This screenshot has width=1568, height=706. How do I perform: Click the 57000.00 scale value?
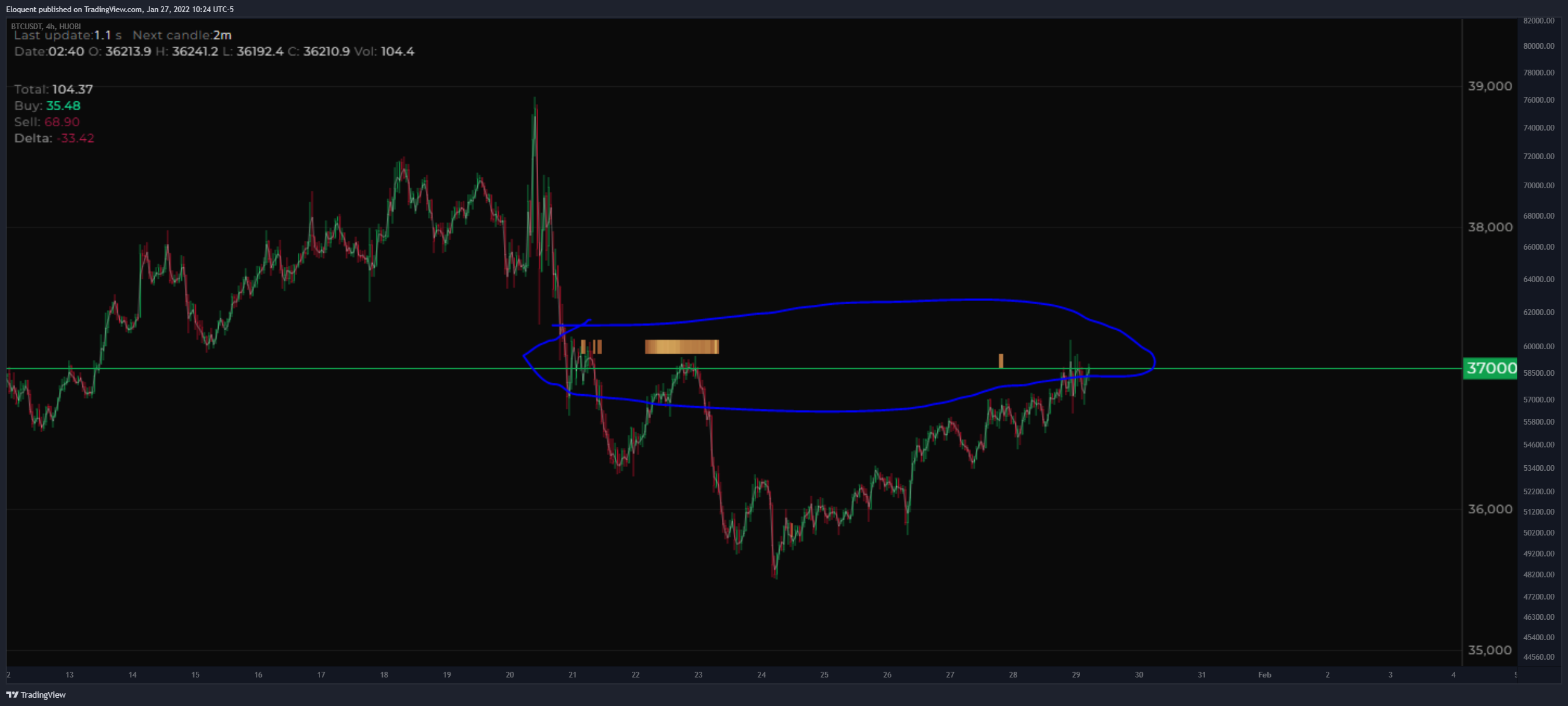coord(1539,400)
